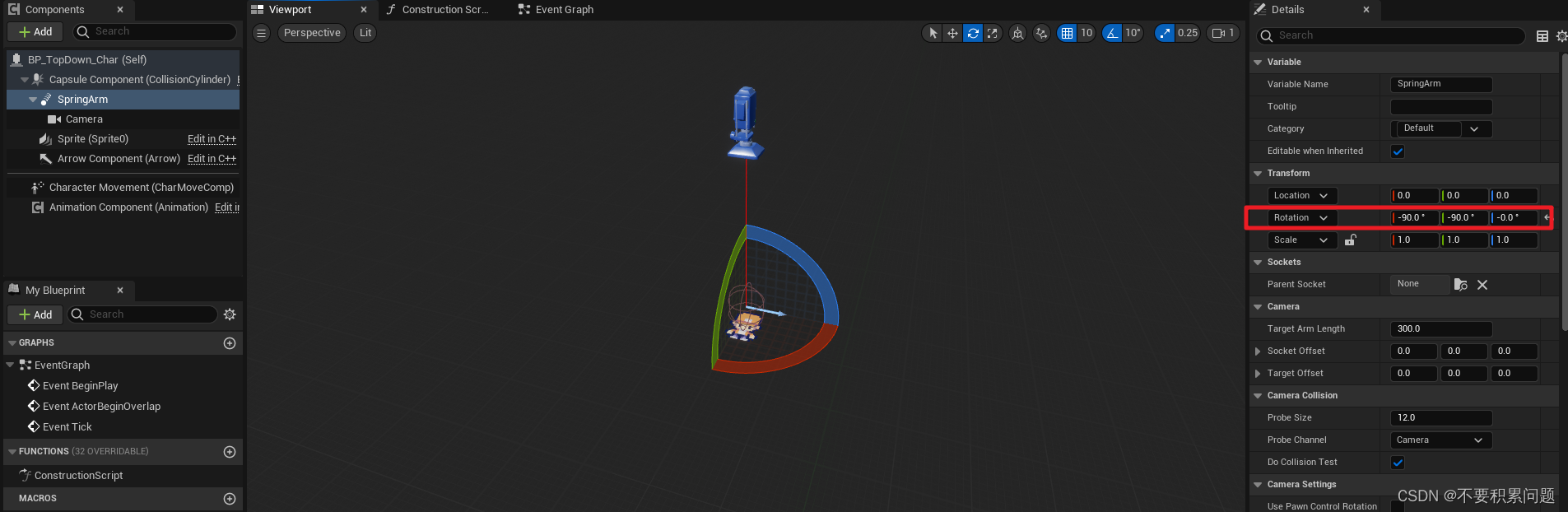Screen dimensions: 1568x512
Task: Collapse the SpringArm tree node arrow
Action: (33, 100)
